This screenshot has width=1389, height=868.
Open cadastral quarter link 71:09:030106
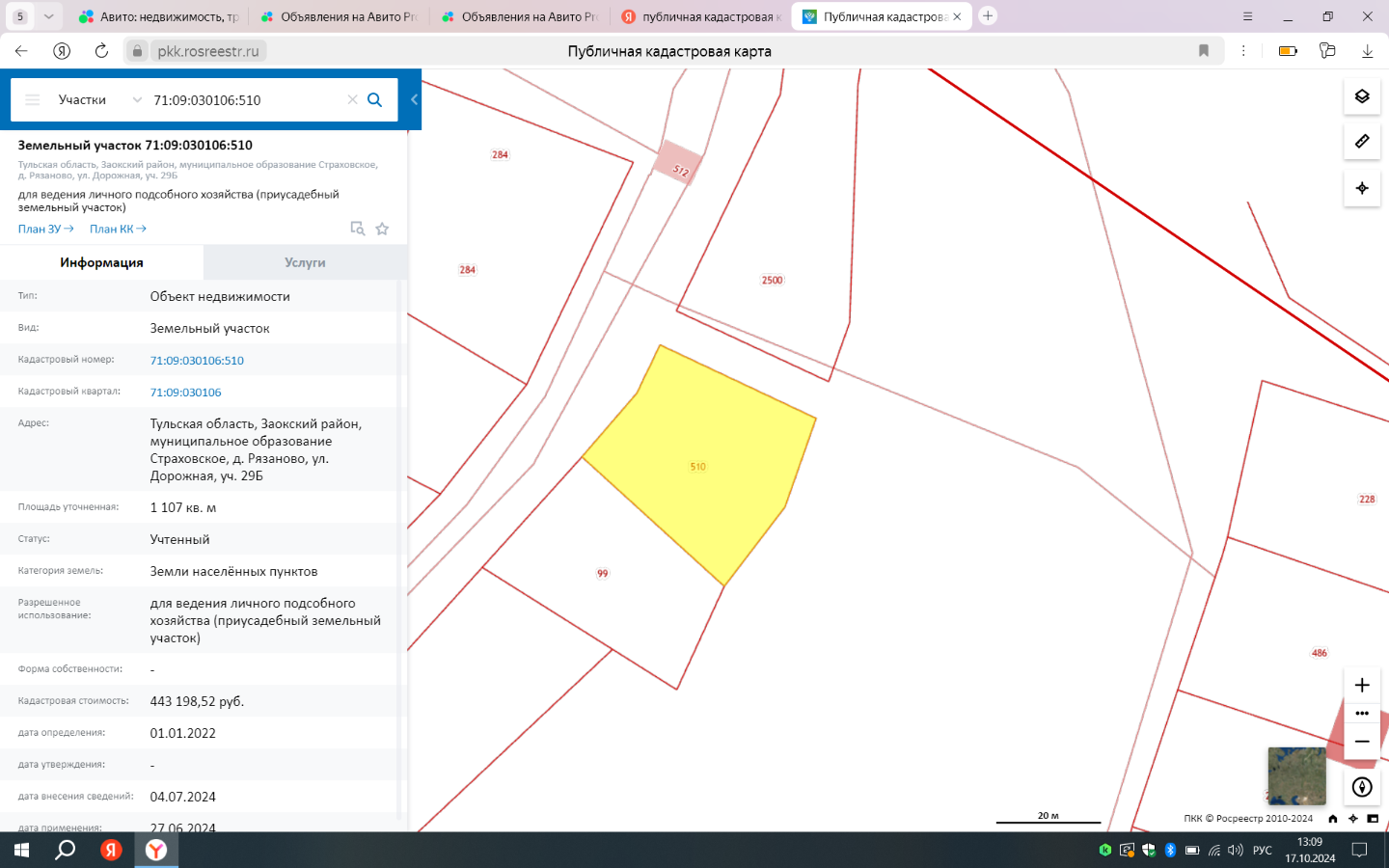click(185, 393)
